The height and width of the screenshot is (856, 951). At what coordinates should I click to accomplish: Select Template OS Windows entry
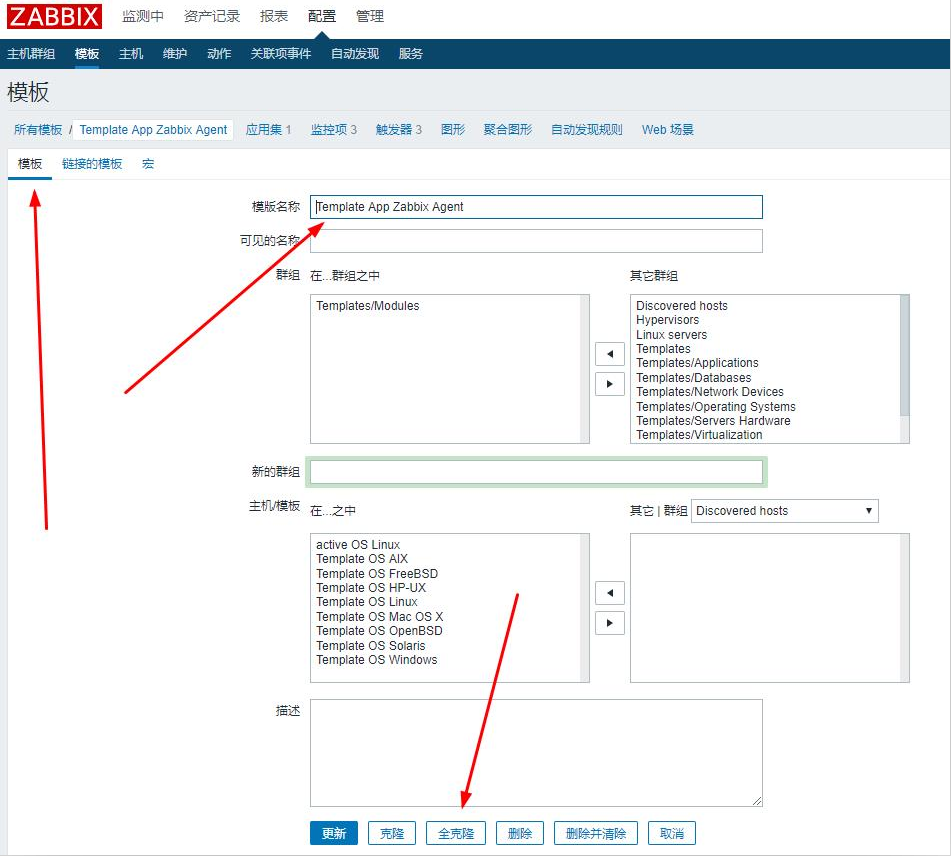(376, 659)
